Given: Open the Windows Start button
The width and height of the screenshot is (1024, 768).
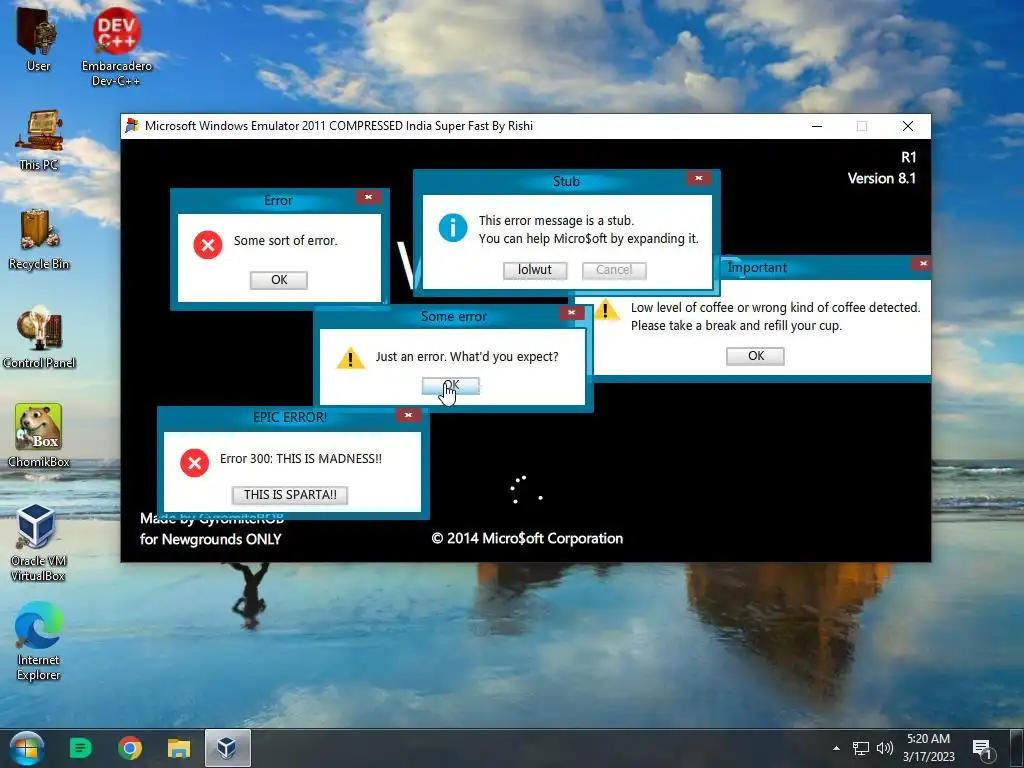Looking at the screenshot, I should point(26,748).
